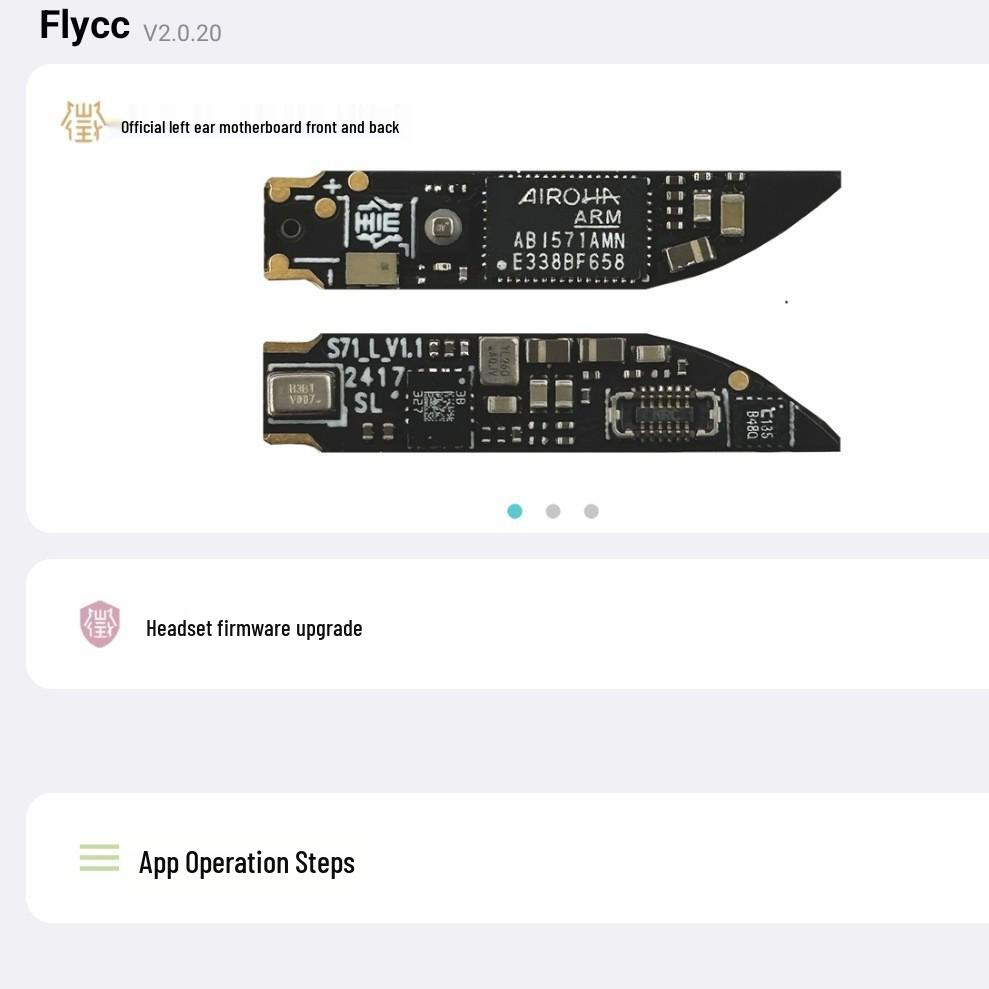Switch to the second carousel page dot
The width and height of the screenshot is (989, 989).
coord(553,511)
